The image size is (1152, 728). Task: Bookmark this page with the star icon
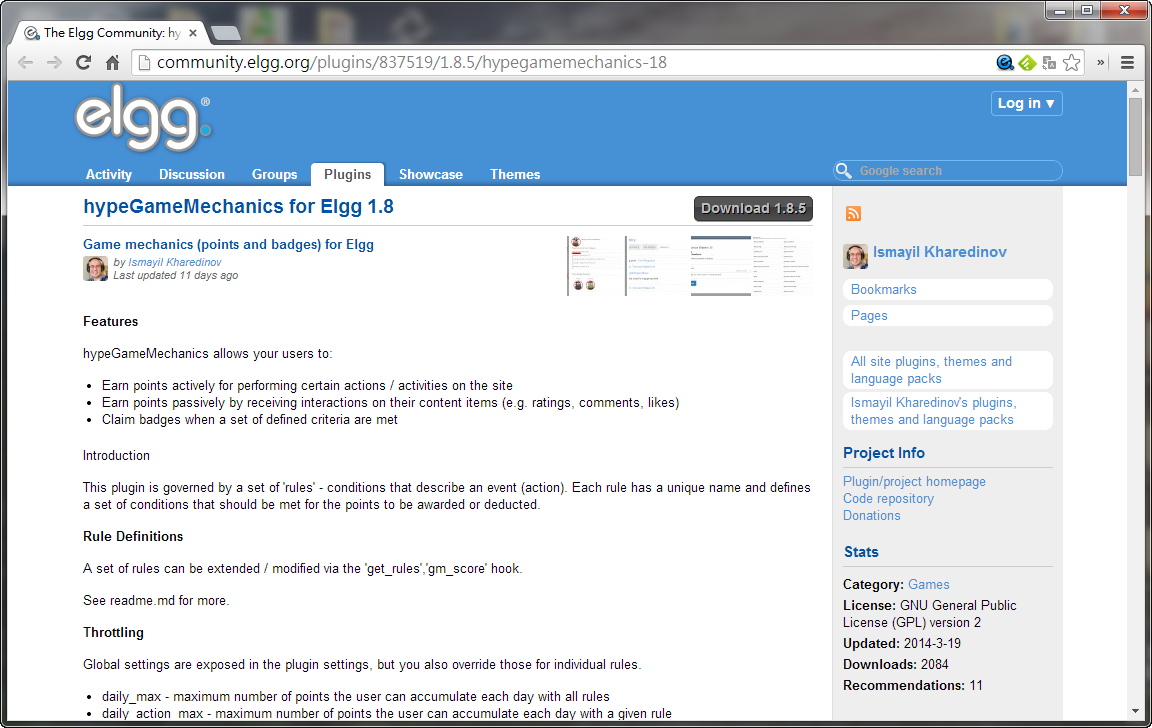(x=1072, y=63)
